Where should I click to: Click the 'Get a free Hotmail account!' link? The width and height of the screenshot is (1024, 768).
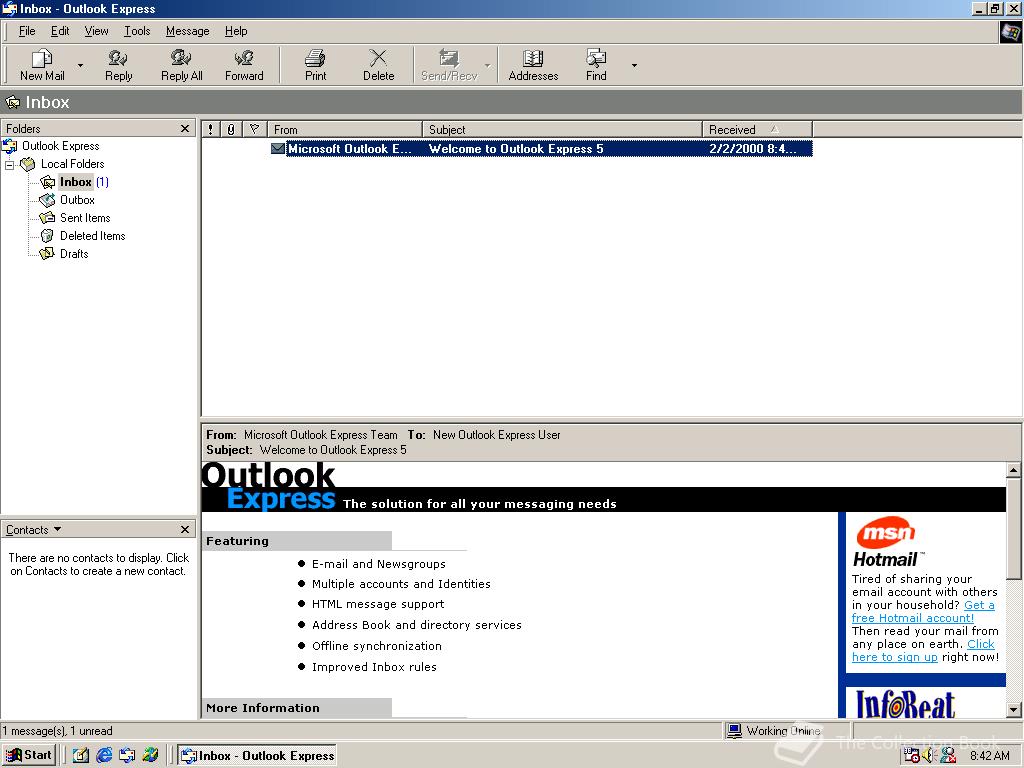923,612
